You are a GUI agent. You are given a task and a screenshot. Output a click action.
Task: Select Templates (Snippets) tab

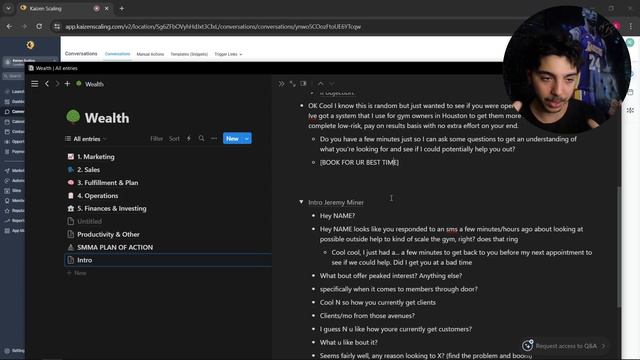point(189,54)
